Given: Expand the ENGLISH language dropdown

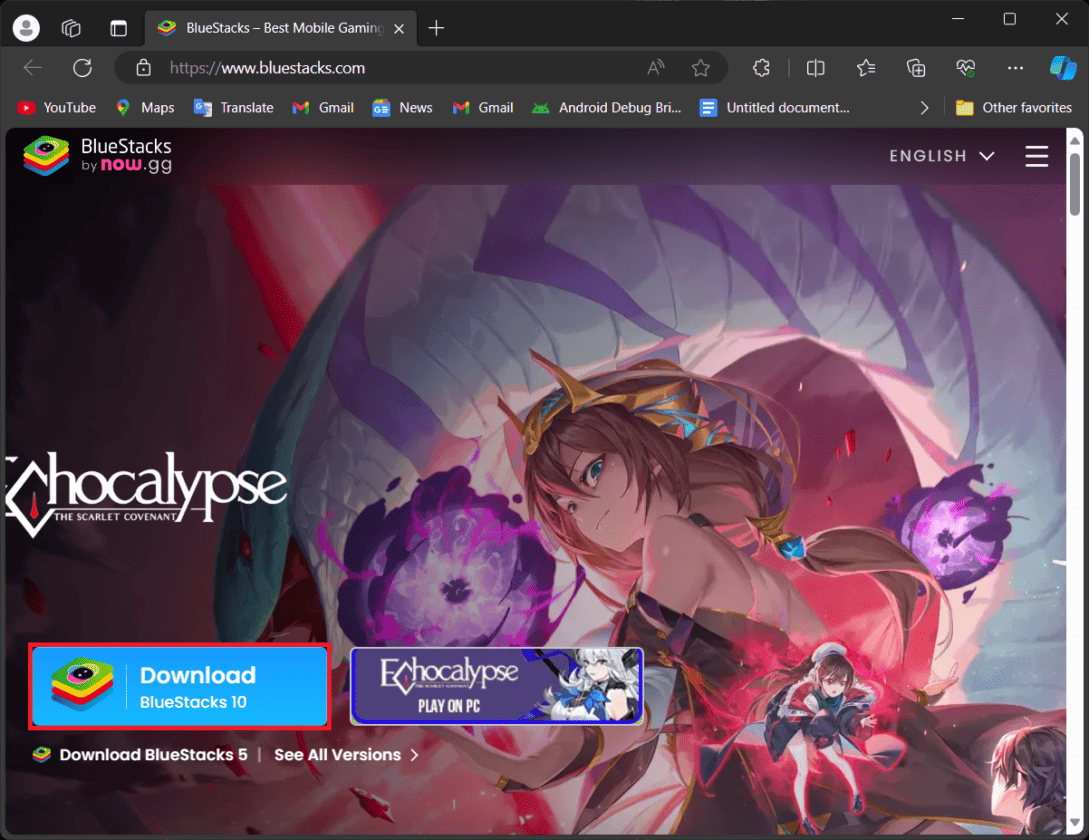Looking at the screenshot, I should click(x=942, y=156).
